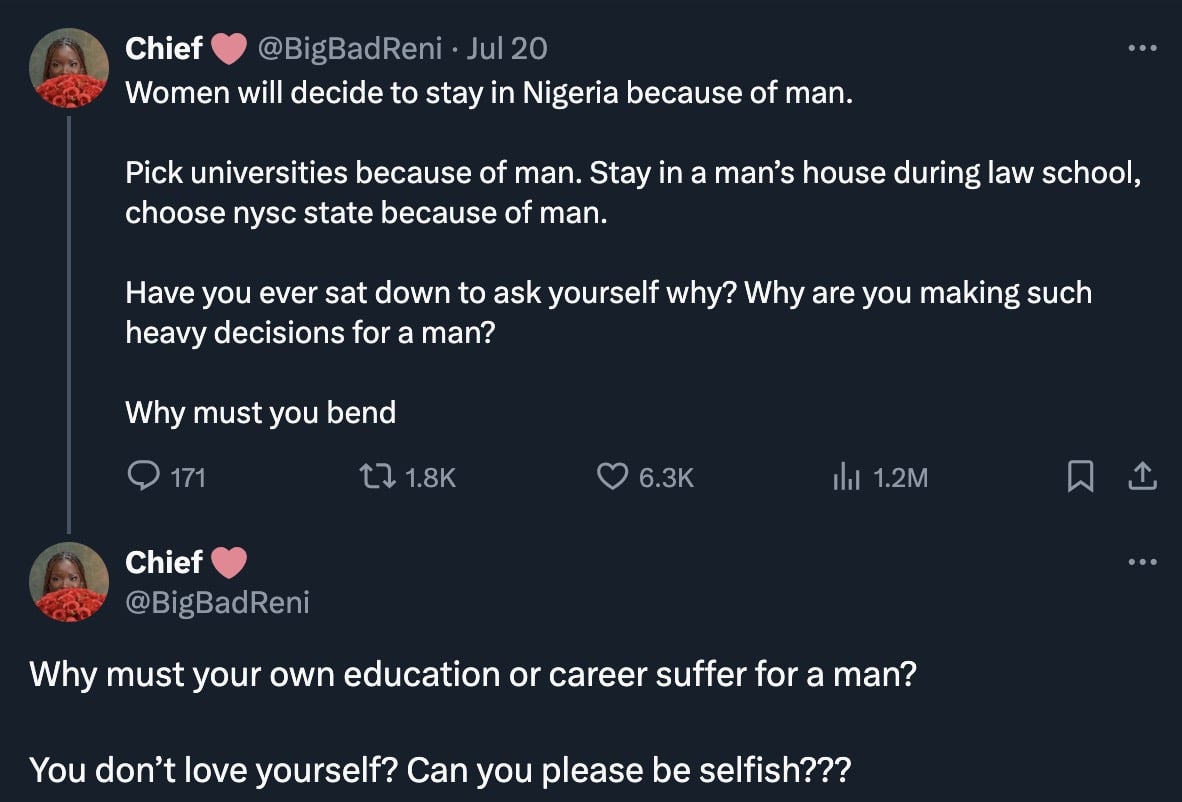The height and width of the screenshot is (802, 1182).
Task: Click the share icon on the first tweet
Action: pyautogui.click(x=1141, y=478)
